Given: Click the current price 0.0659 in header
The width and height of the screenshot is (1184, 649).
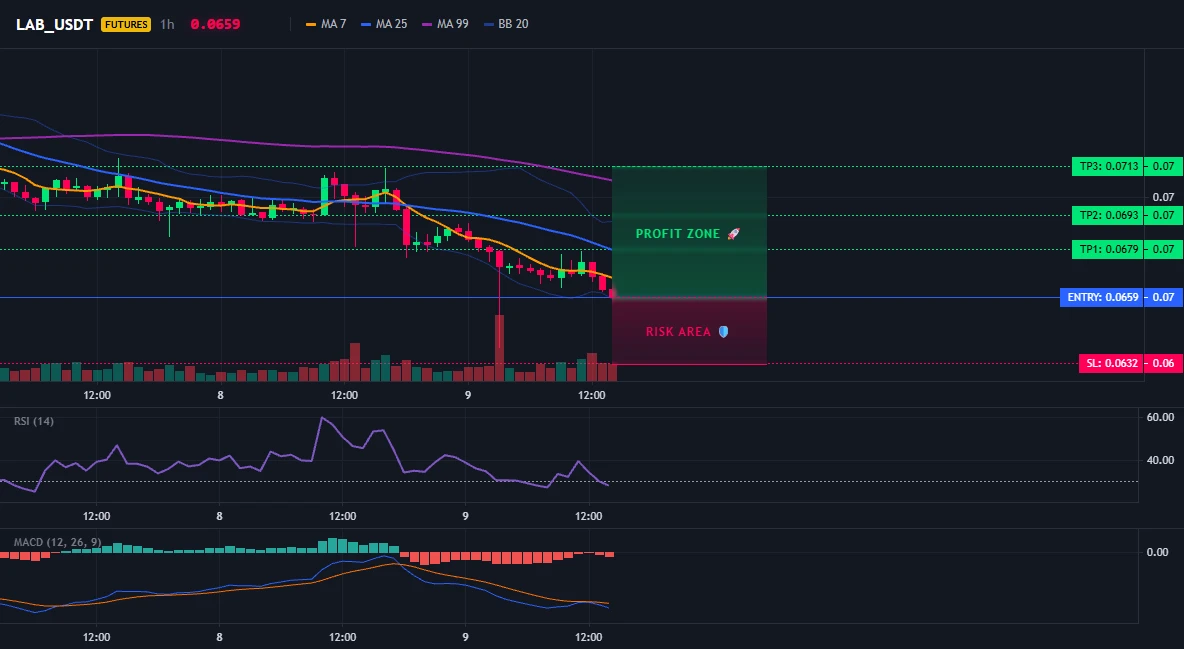Looking at the screenshot, I should 215,24.
